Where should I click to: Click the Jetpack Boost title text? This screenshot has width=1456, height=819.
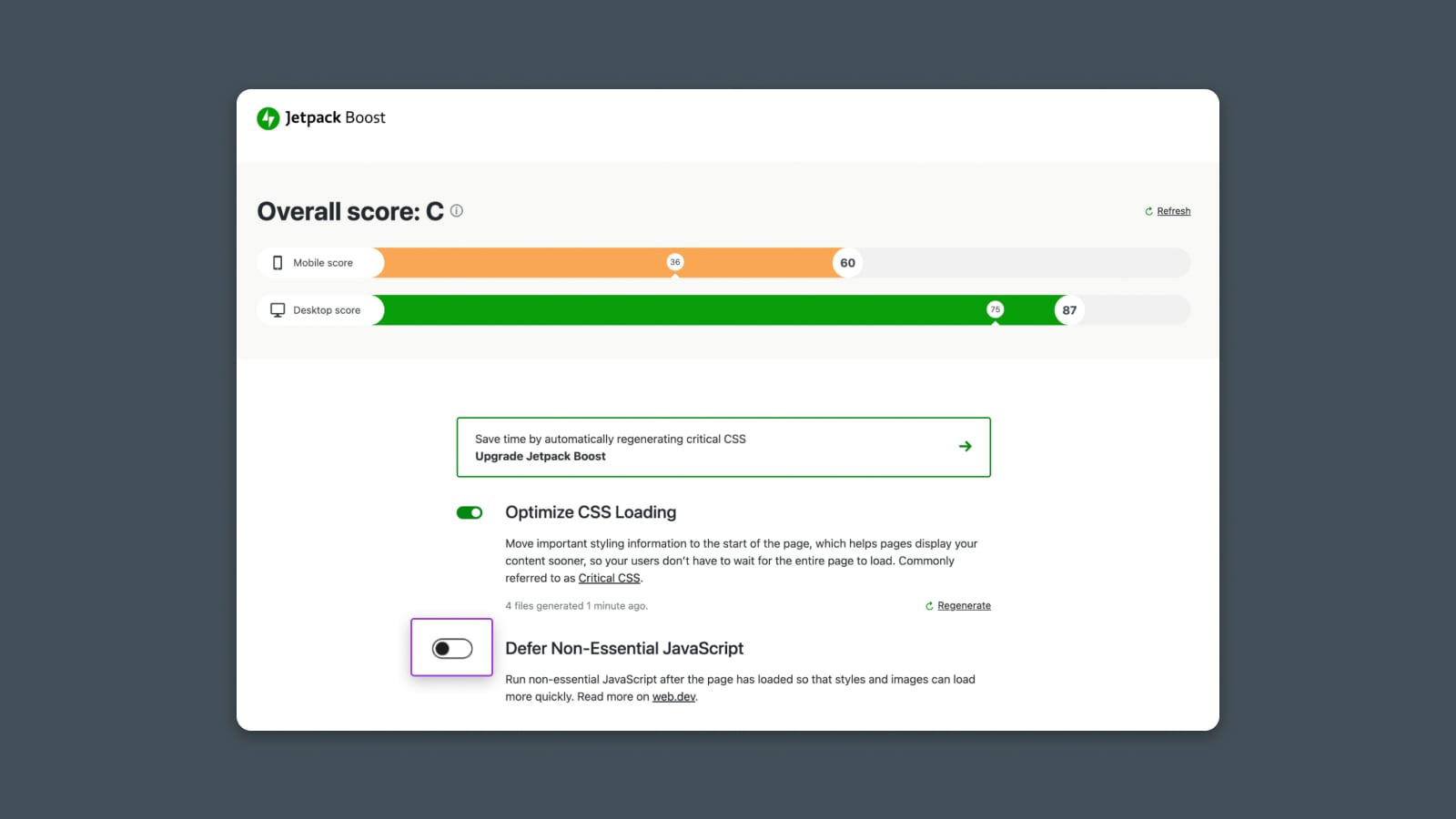pos(335,117)
